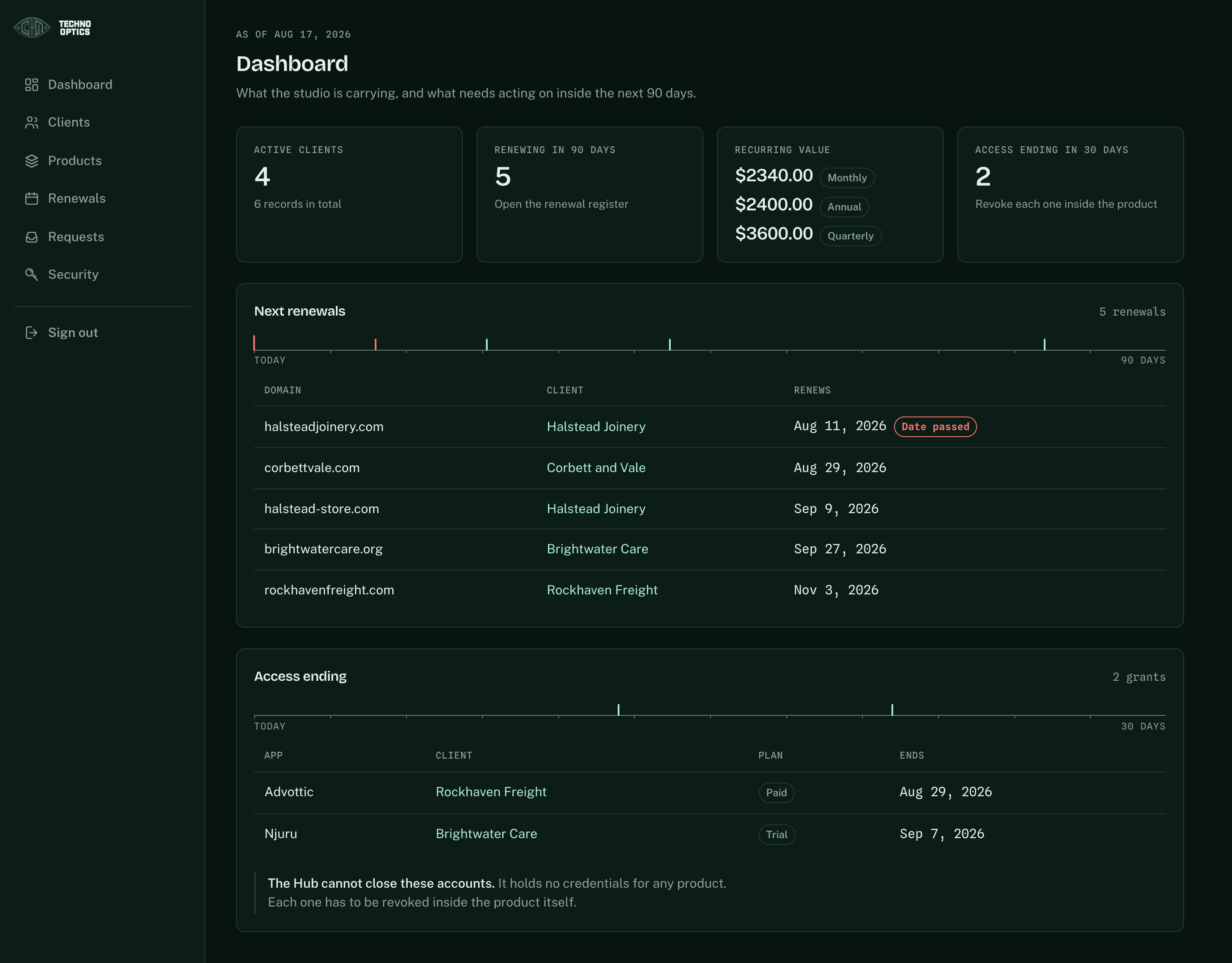Click the '6 records in total' text

(297, 204)
